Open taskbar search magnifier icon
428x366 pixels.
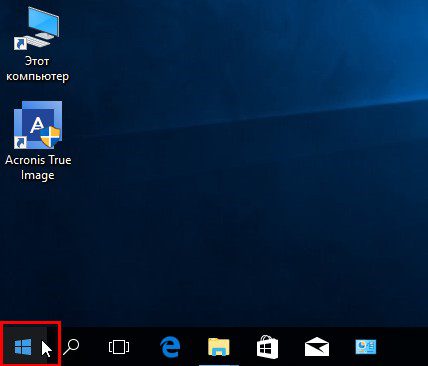[x=71, y=347]
